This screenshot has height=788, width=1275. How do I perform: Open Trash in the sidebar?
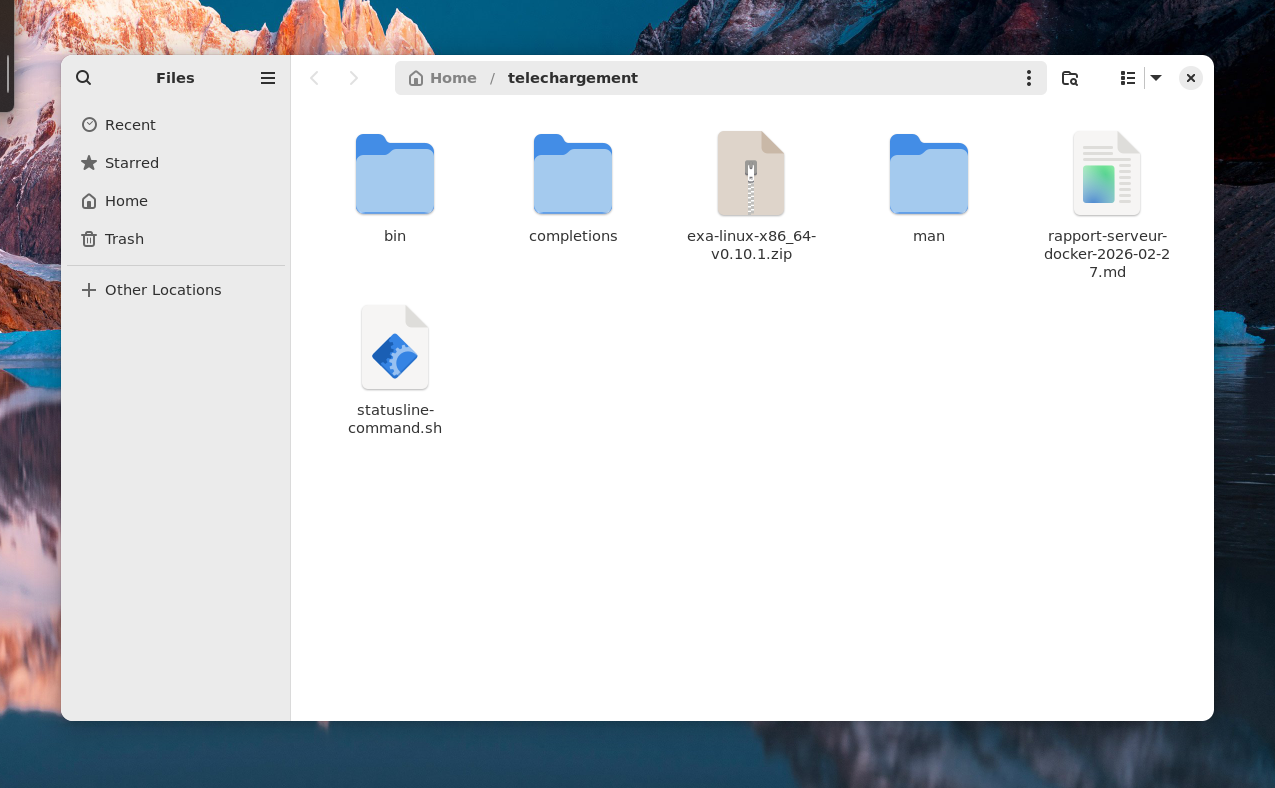(175, 239)
